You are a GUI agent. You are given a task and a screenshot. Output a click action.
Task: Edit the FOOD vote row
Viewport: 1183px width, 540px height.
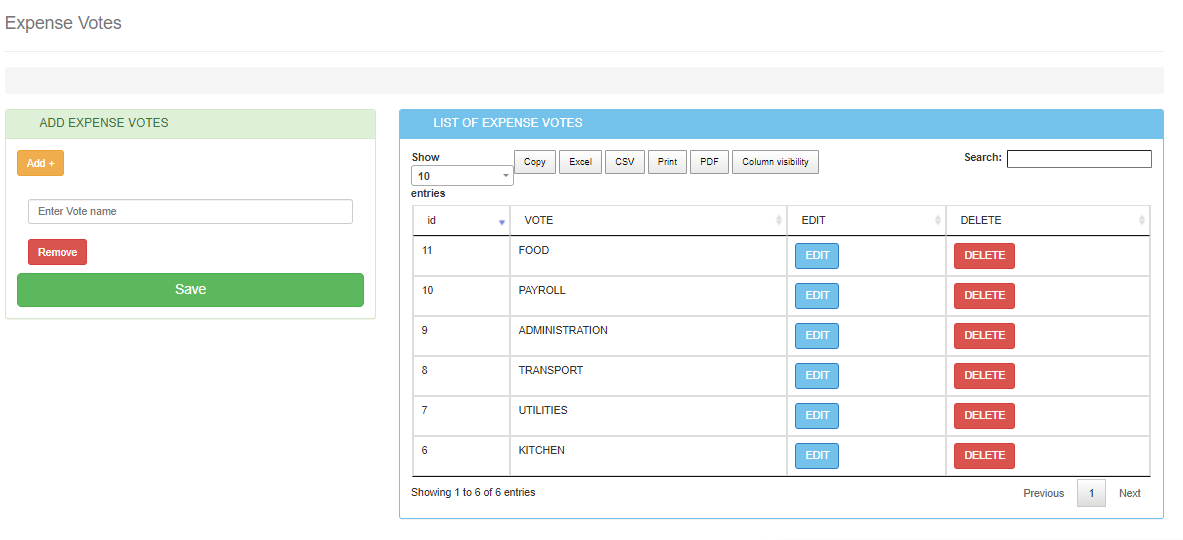coord(817,256)
